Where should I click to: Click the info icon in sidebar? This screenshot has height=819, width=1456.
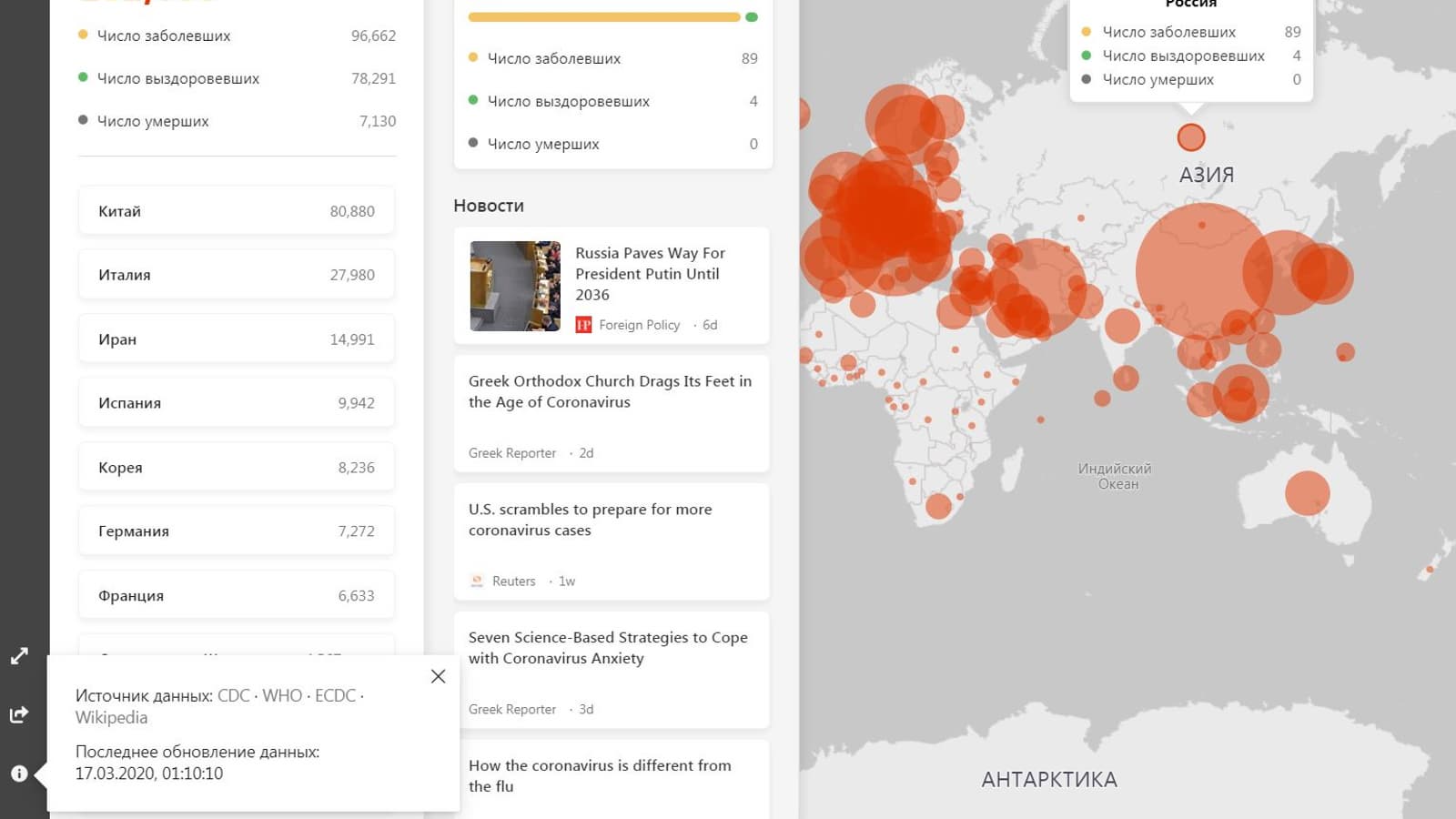click(19, 773)
